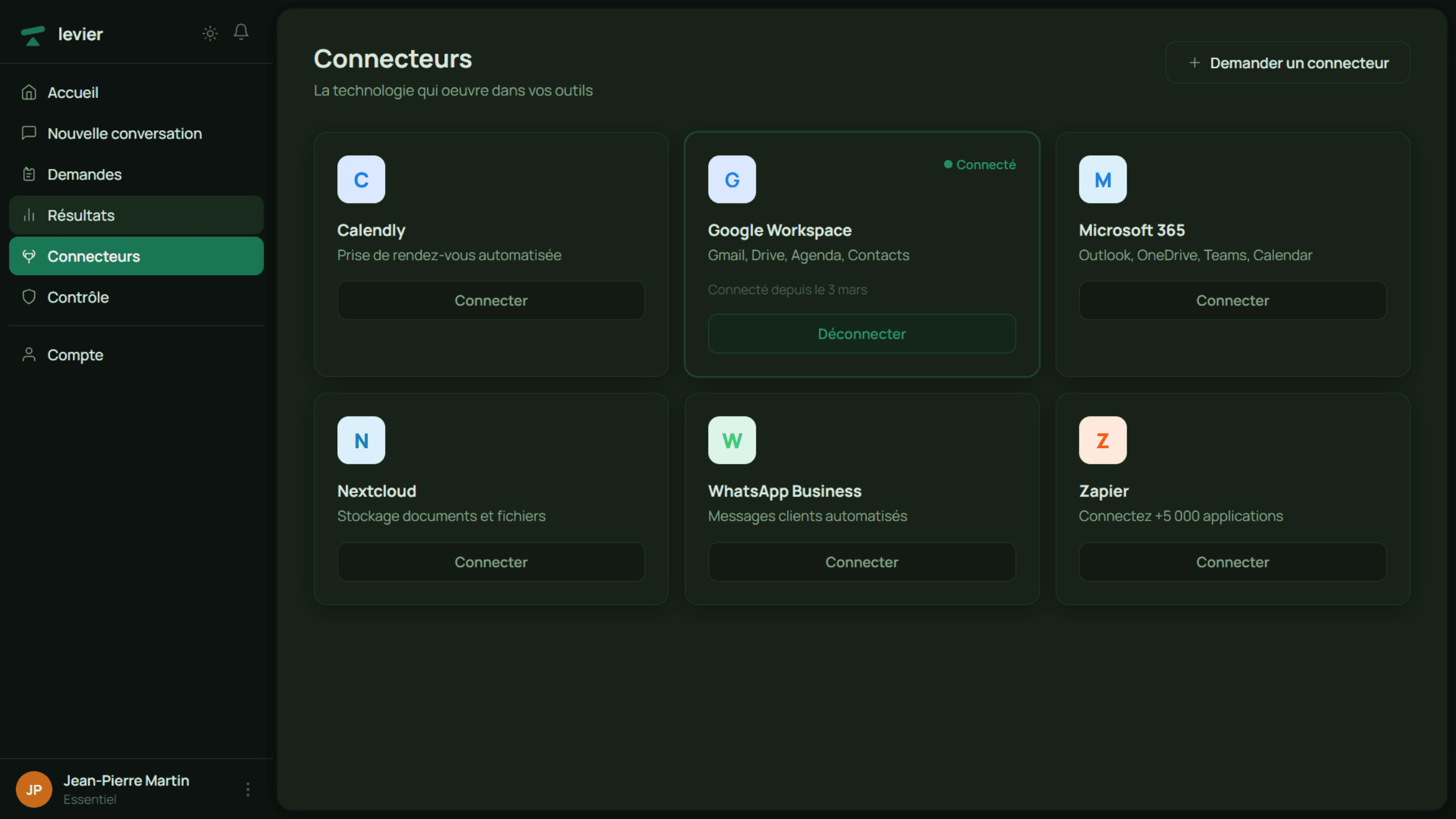Connect the Zapier connector
1456x819 pixels.
1233,562
